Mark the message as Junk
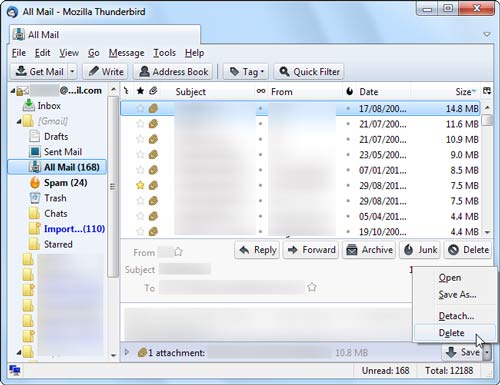The height and width of the screenshot is (385, 500). pos(420,250)
